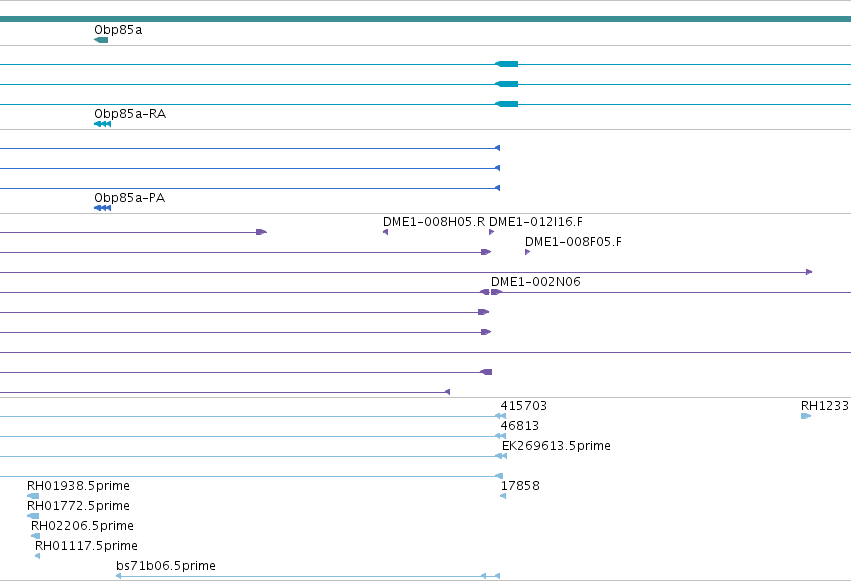Select the RH02206.5prime label
This screenshot has width=851, height=581.
click(x=82, y=526)
